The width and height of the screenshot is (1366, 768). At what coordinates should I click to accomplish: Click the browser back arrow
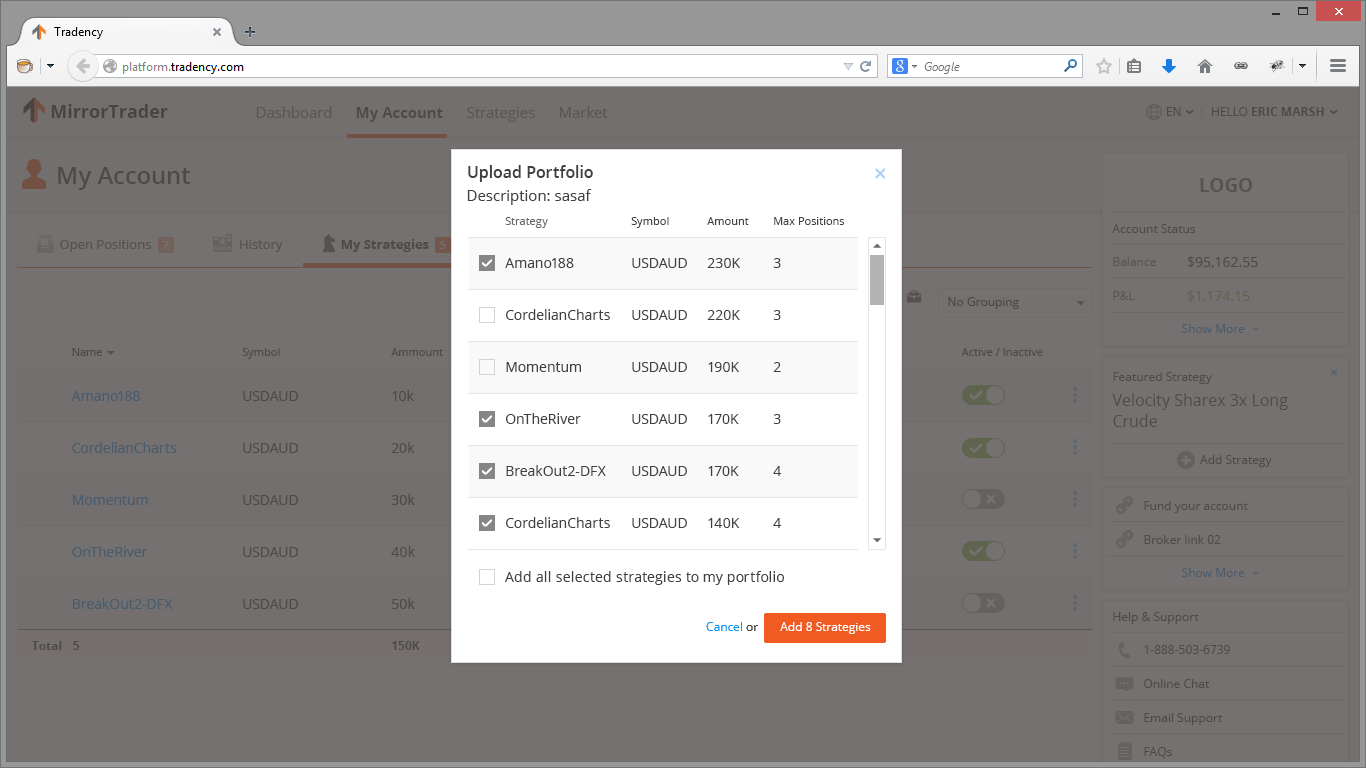coord(83,67)
